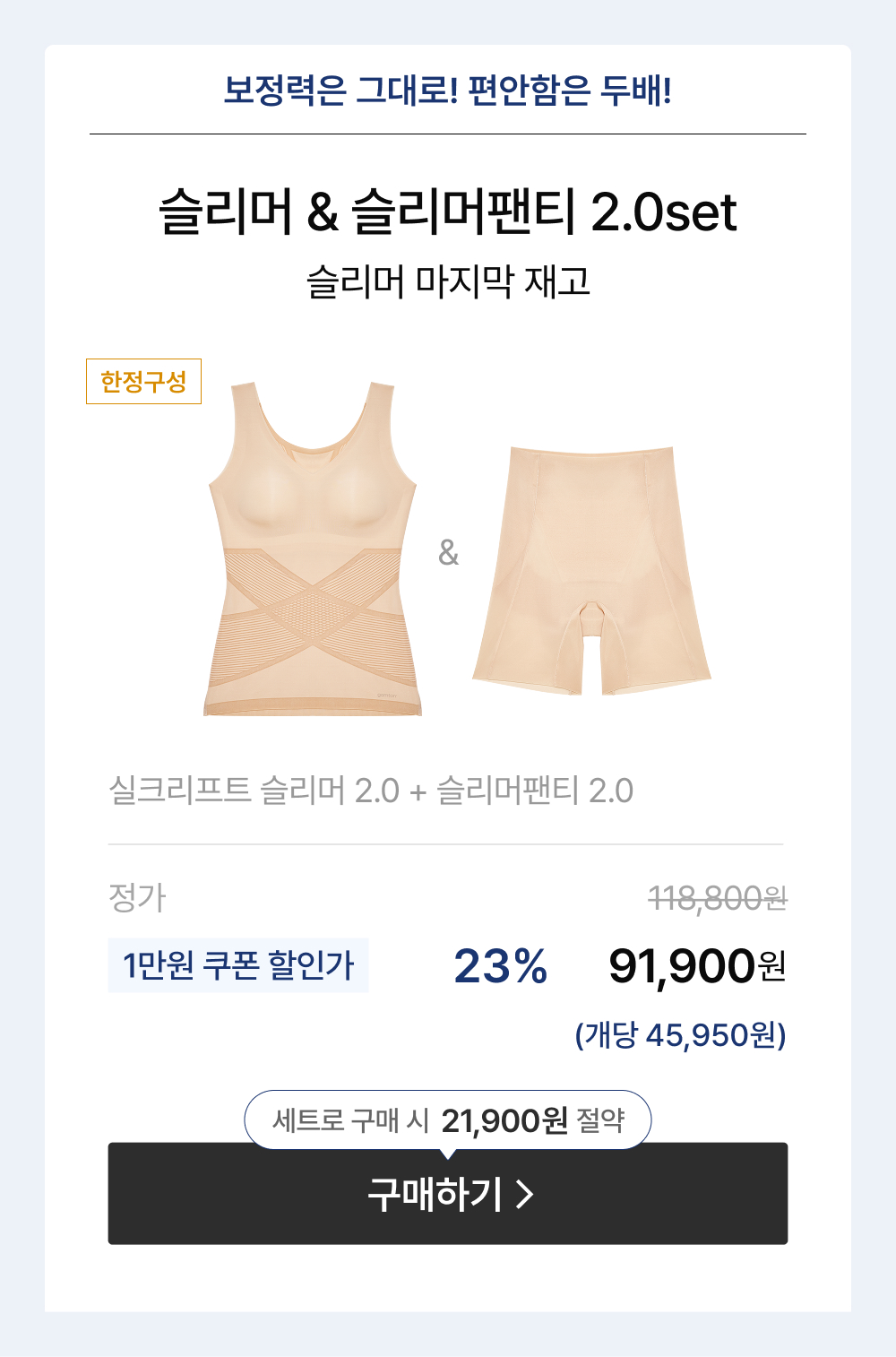
Task: Open the 슬리머 & 슬리머팬티 2.0set title
Action: point(448,212)
